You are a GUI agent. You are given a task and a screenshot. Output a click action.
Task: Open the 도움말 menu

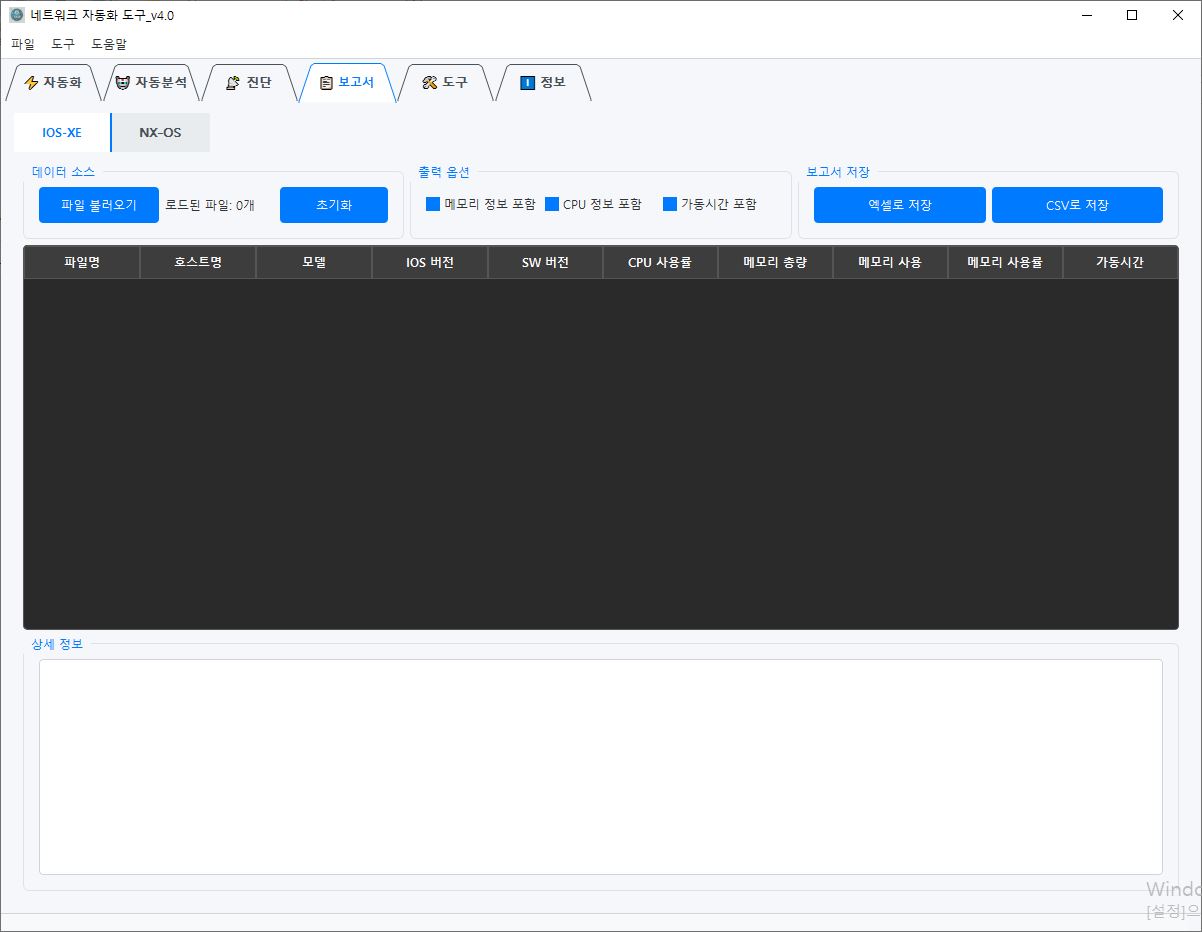pyautogui.click(x=109, y=44)
